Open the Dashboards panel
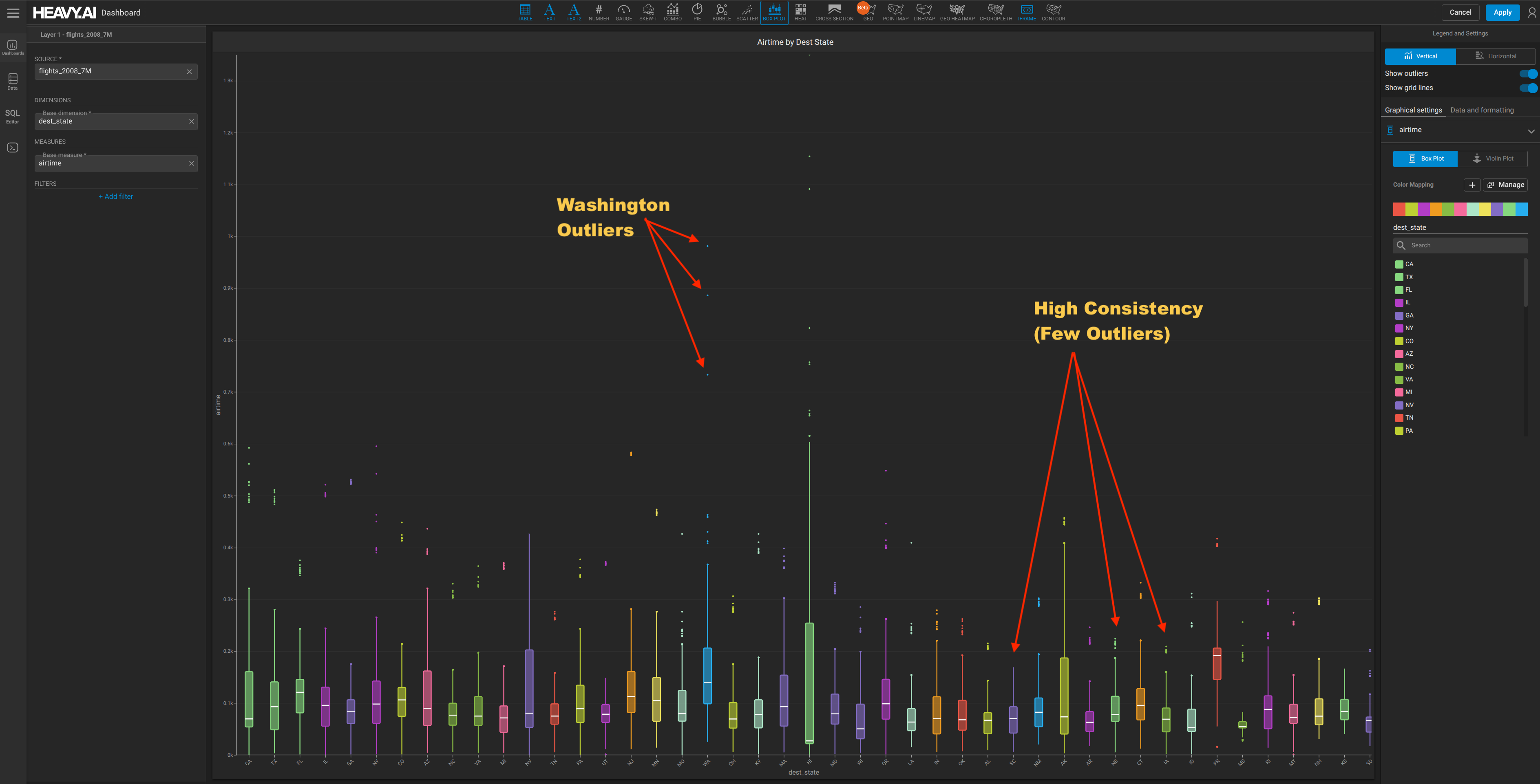This screenshot has width=1540, height=784. [x=12, y=47]
